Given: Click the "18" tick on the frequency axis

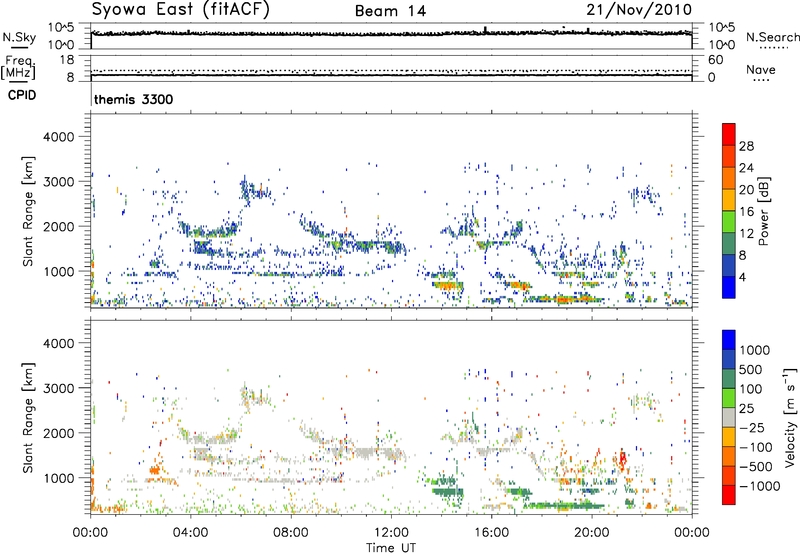Looking at the screenshot, I should point(66,60).
